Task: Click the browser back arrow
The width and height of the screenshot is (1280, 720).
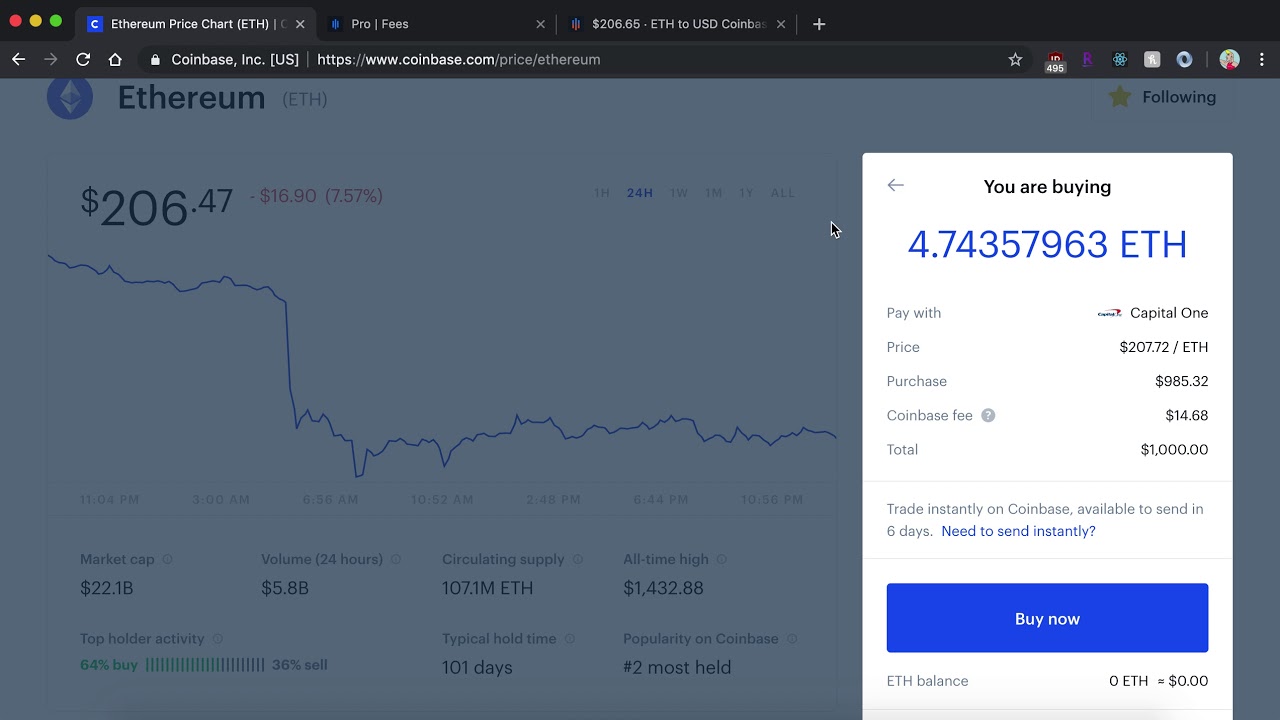Action: (18, 59)
